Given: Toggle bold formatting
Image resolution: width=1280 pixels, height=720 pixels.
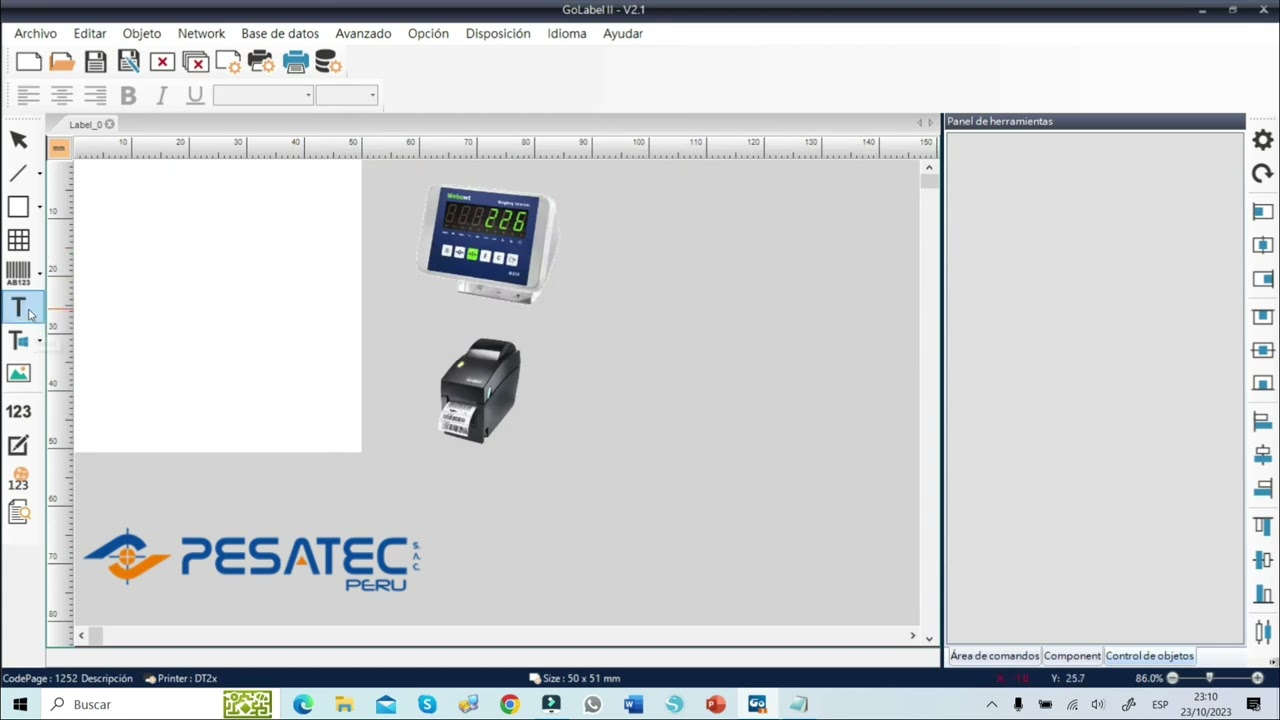Looking at the screenshot, I should pos(128,95).
